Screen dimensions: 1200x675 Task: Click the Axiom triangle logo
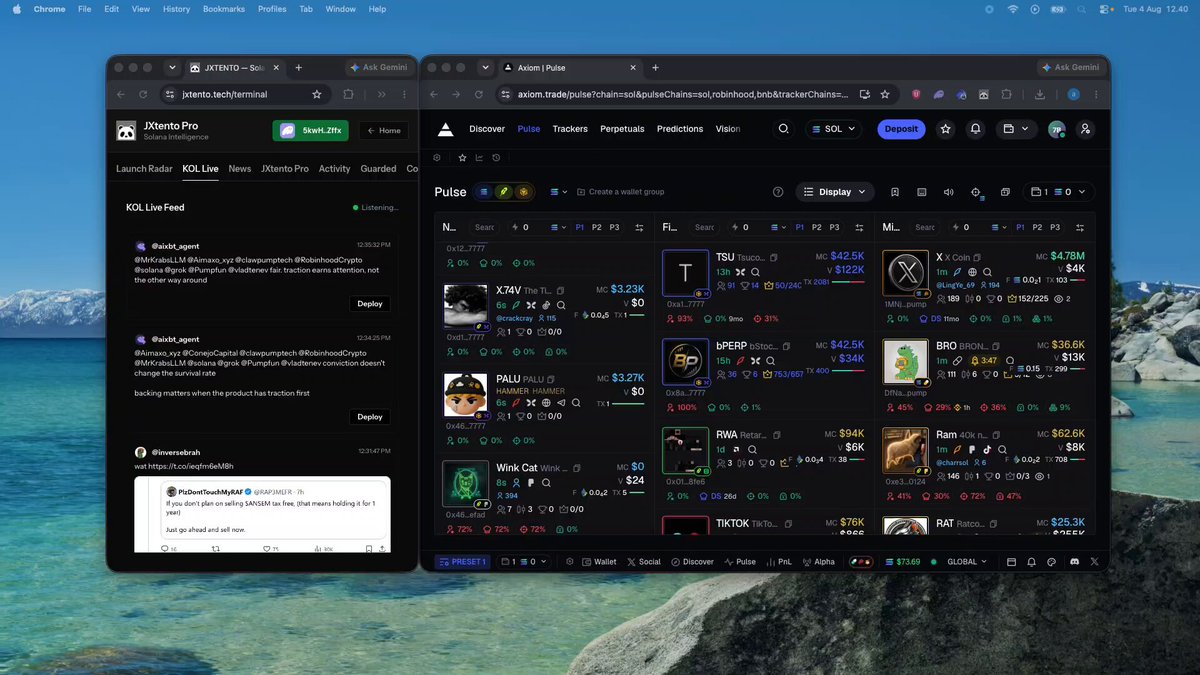coord(446,129)
